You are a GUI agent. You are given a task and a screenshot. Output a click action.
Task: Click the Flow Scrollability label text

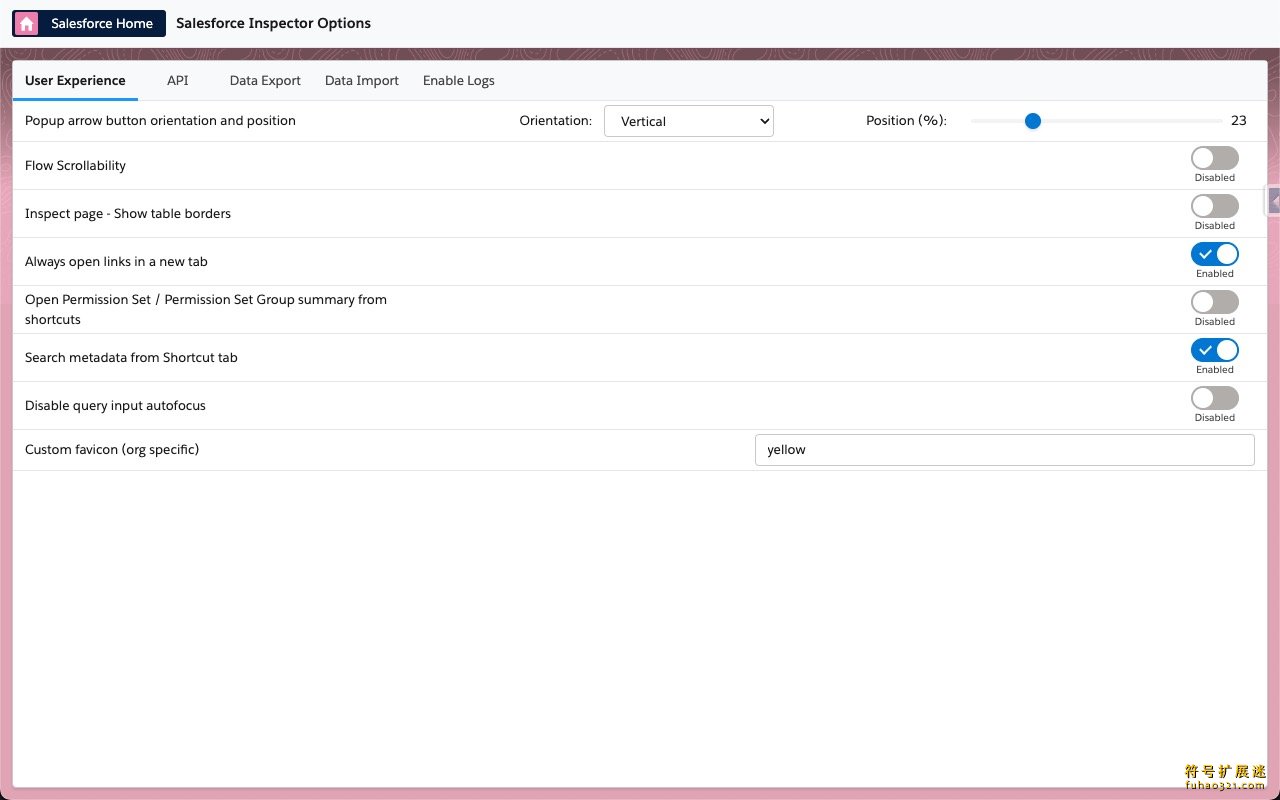(x=75, y=166)
